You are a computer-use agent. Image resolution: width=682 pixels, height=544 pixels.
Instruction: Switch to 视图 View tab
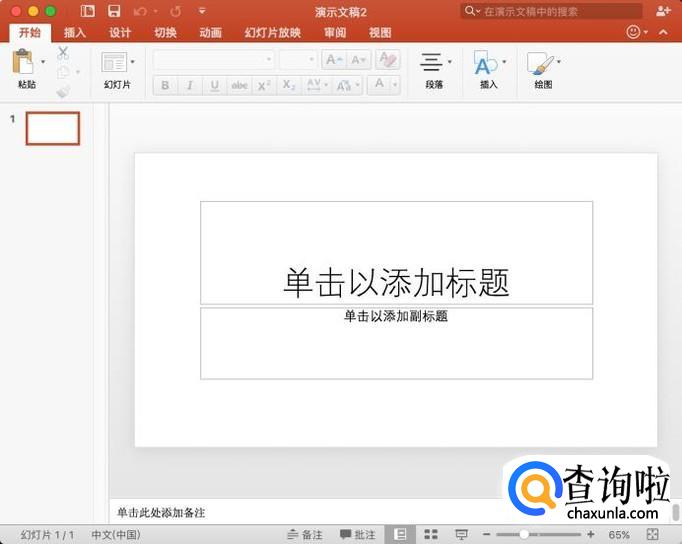380,33
